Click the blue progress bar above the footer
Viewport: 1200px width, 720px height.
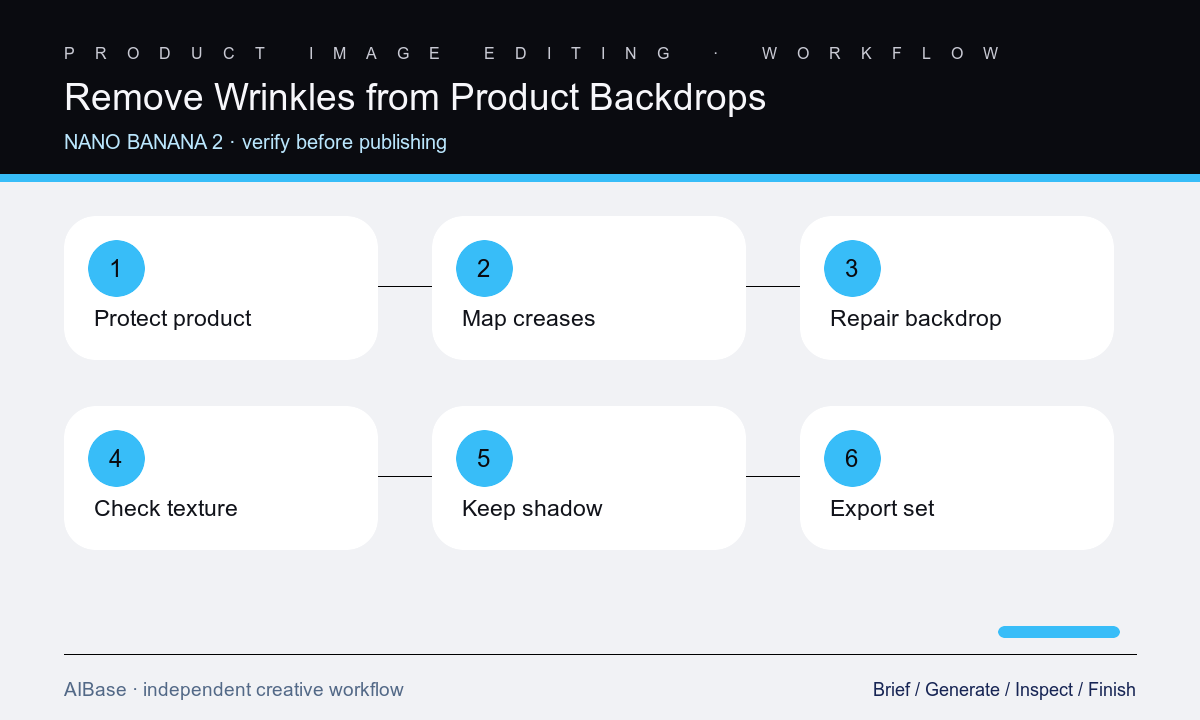click(x=1059, y=632)
